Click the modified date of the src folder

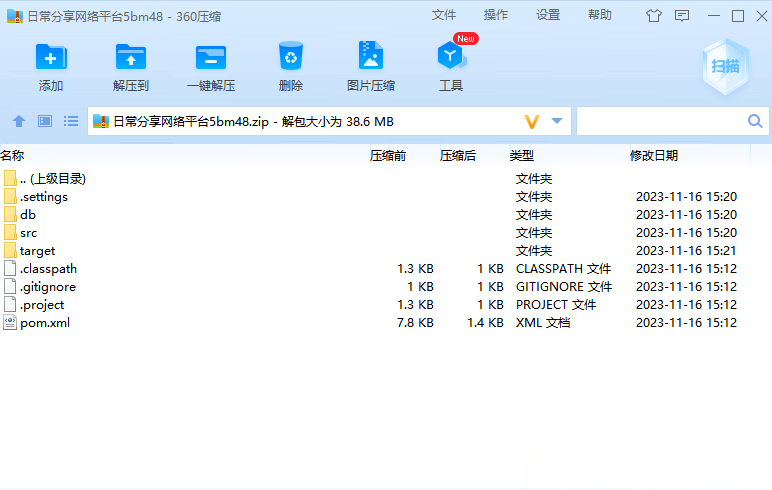(686, 232)
